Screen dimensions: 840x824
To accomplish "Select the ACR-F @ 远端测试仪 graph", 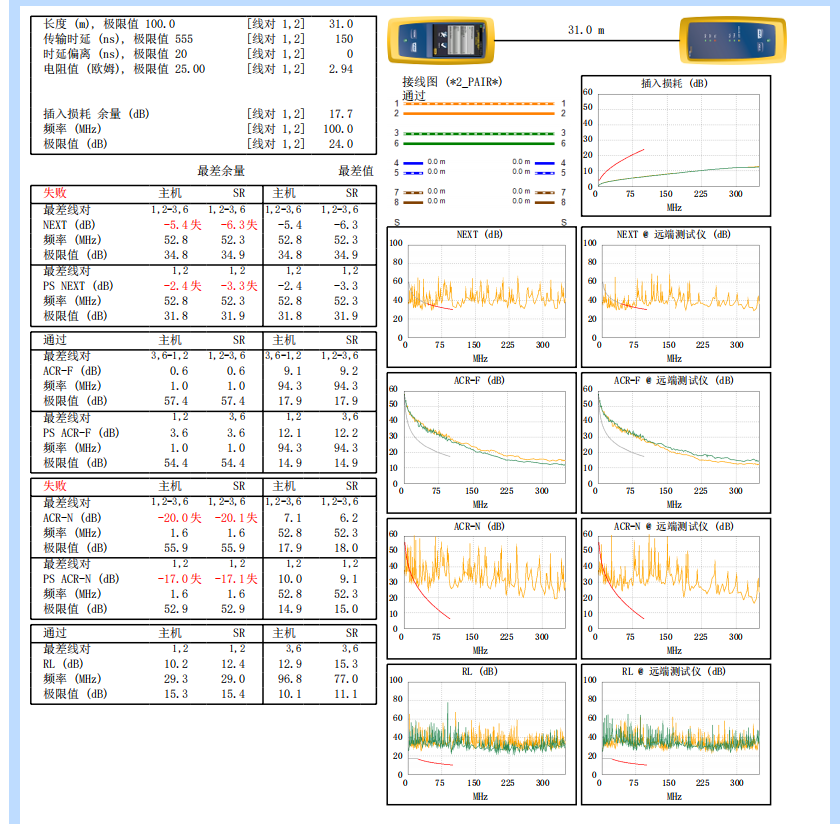I will click(x=676, y=440).
